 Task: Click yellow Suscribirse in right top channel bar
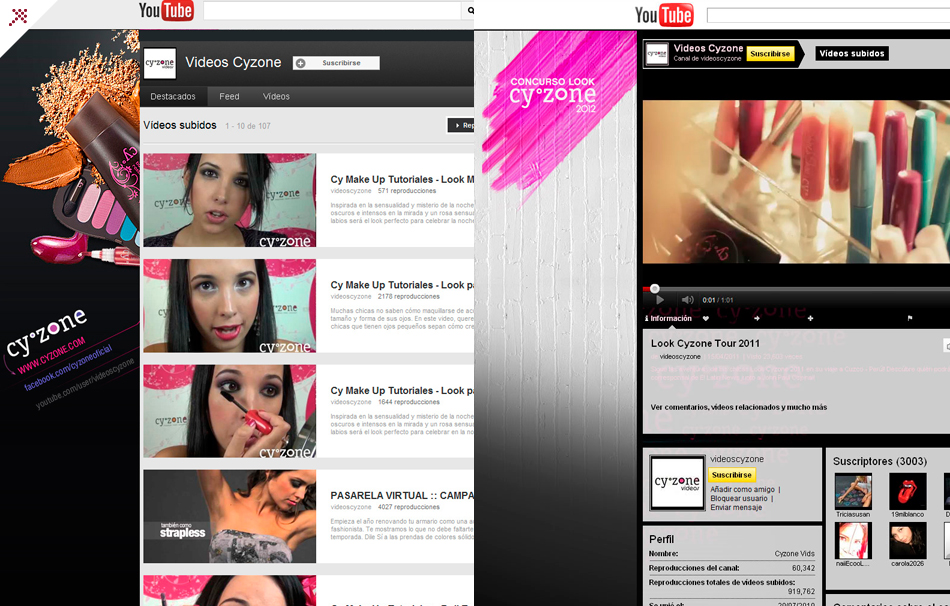click(x=770, y=54)
